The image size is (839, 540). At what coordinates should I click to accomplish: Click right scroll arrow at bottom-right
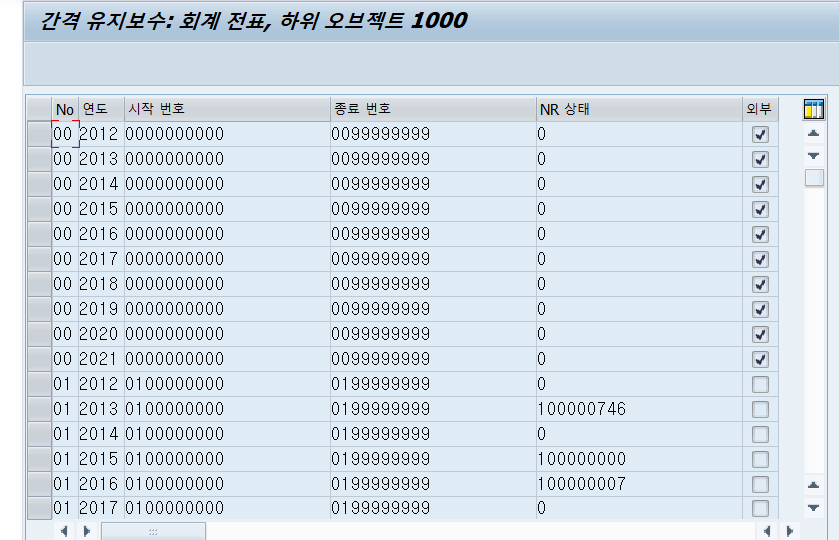(x=789, y=531)
